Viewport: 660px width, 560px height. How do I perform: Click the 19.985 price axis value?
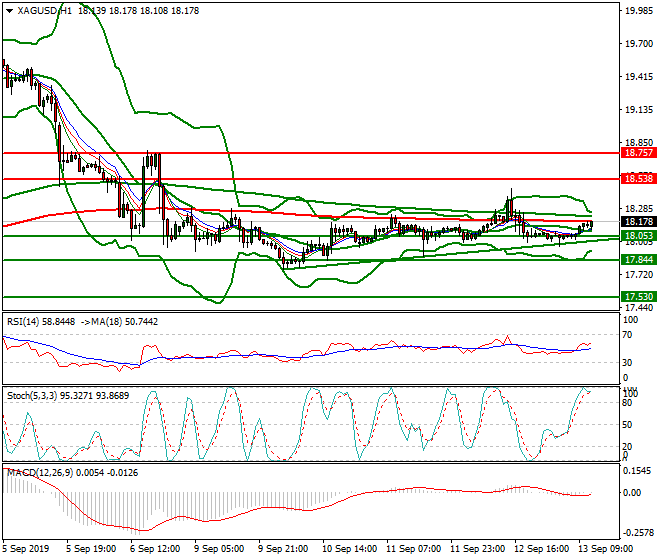click(x=639, y=11)
